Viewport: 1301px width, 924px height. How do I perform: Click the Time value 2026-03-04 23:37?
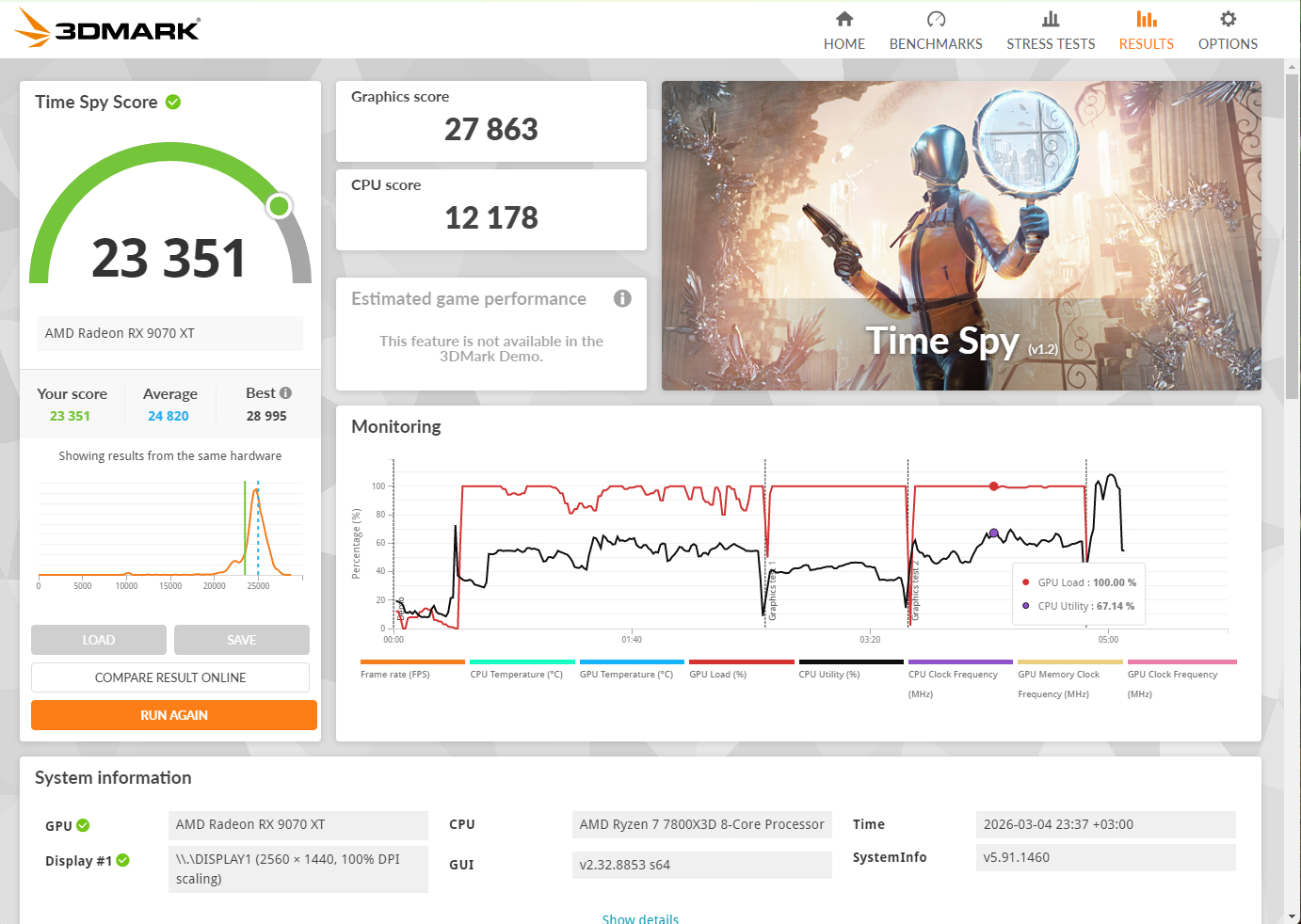(1105, 824)
